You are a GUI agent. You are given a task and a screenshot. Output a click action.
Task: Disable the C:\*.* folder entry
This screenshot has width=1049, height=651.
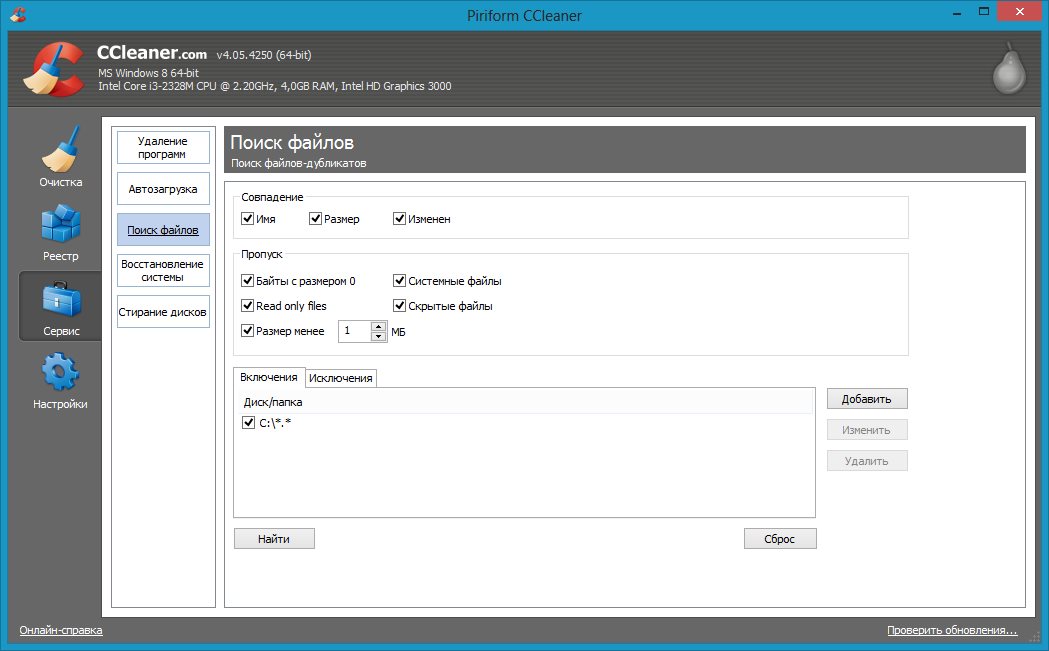(x=249, y=423)
